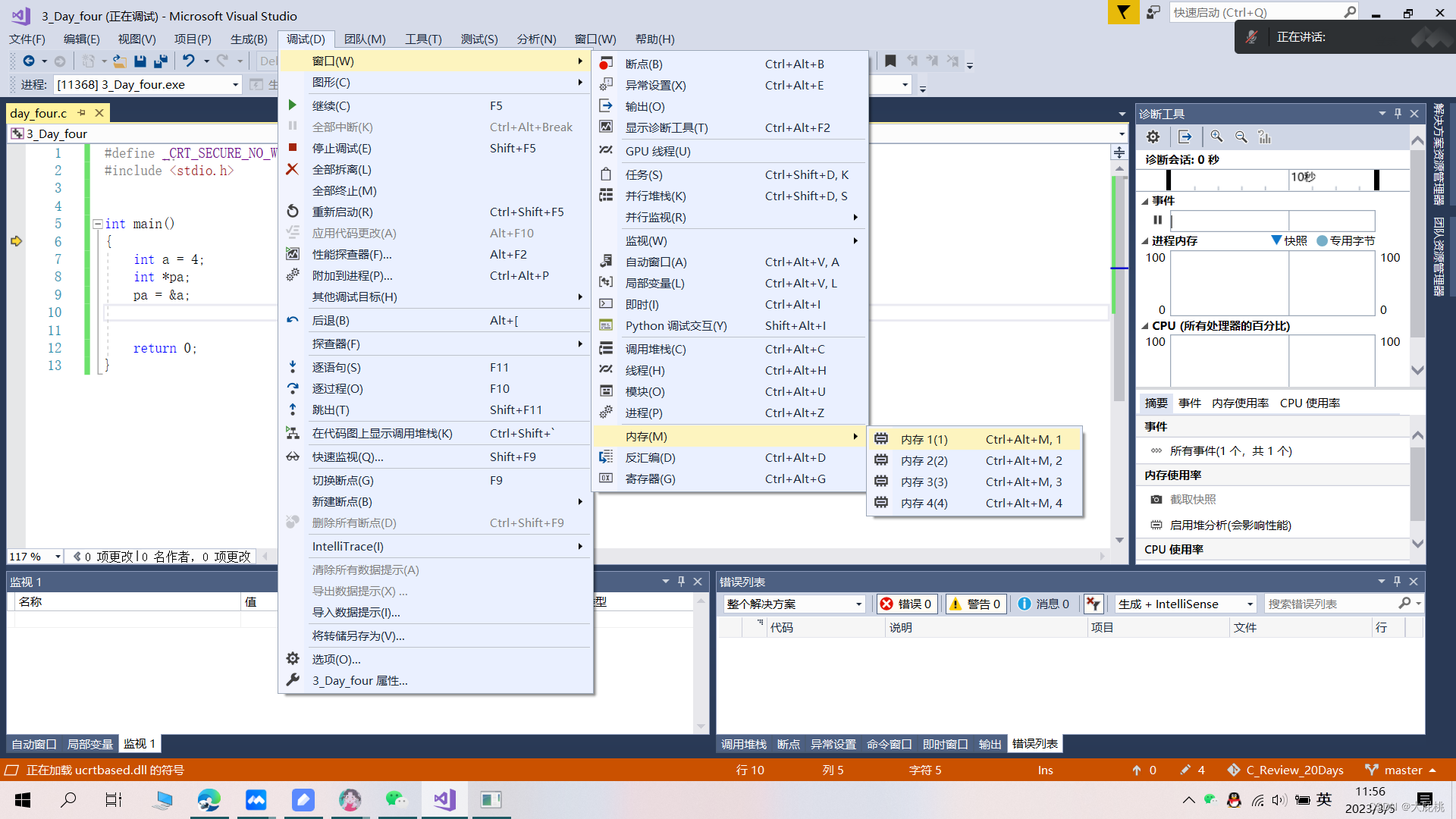Click the bookmark icon in toolbar
Screen dimensions: 1456x819
[x=890, y=61]
